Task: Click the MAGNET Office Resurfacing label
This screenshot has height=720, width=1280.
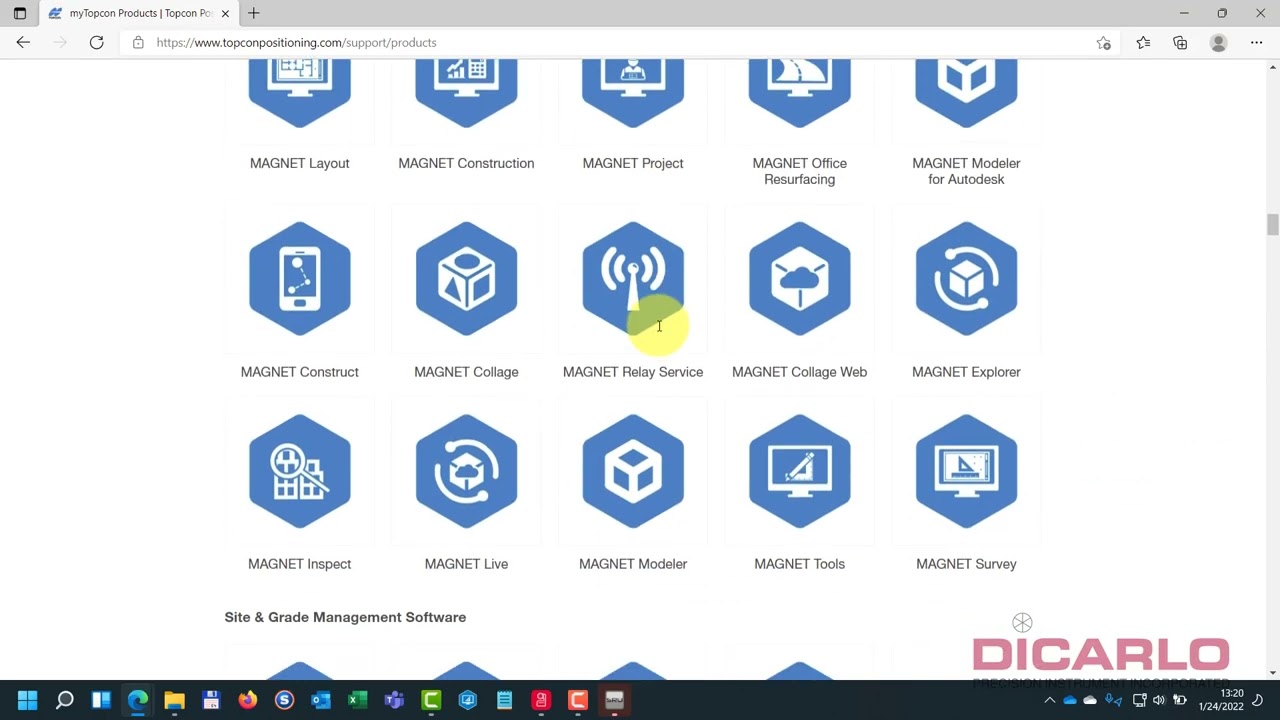Action: click(800, 171)
